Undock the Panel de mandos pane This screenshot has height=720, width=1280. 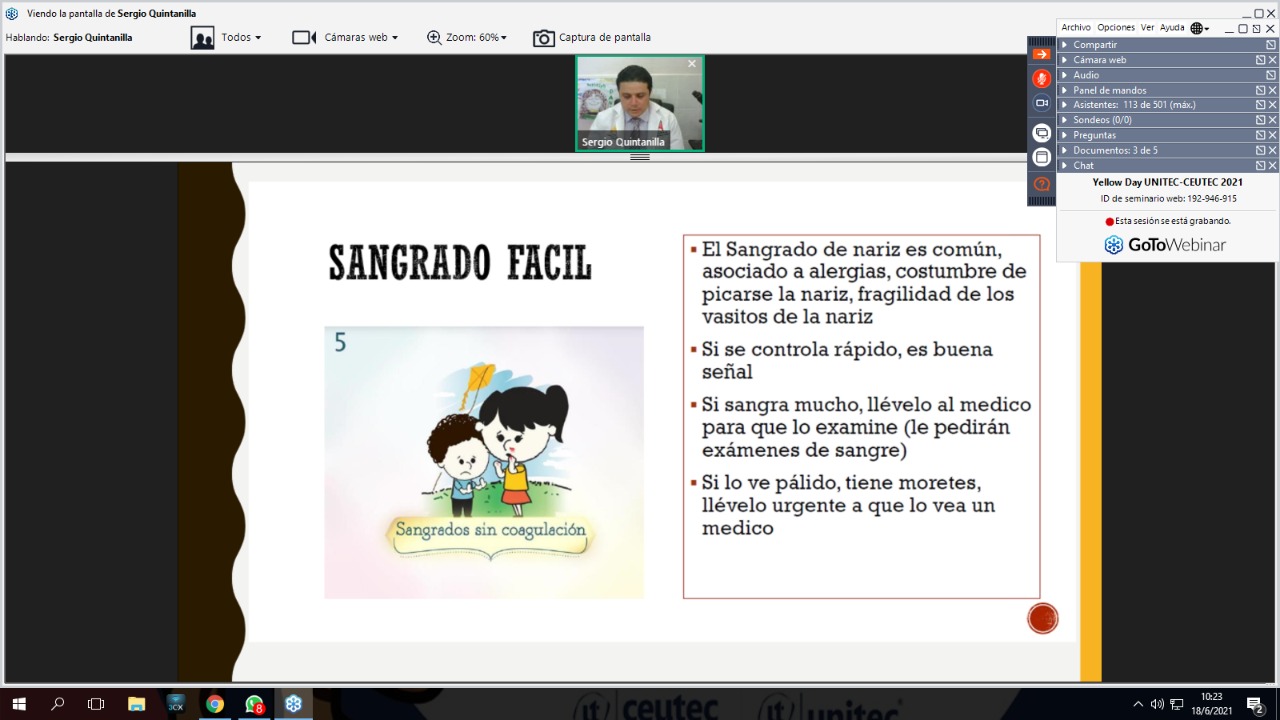pyautogui.click(x=1260, y=90)
